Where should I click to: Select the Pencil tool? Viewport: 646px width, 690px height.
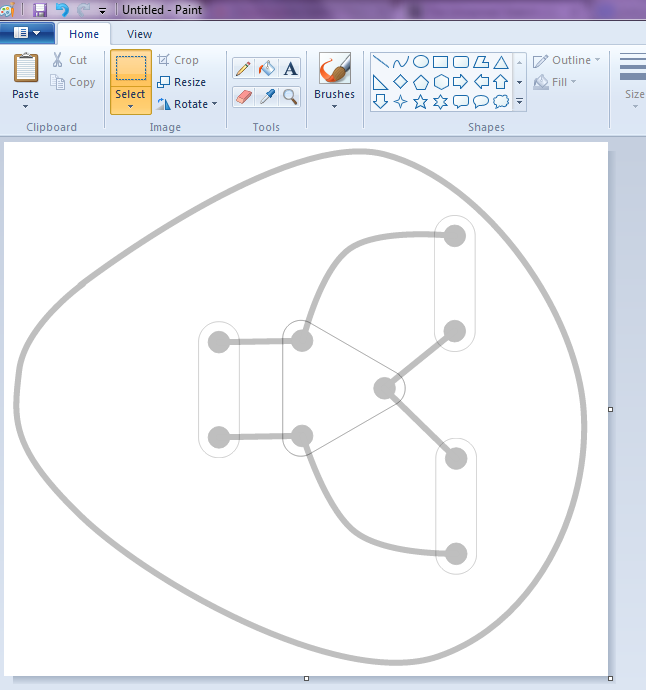point(243,69)
